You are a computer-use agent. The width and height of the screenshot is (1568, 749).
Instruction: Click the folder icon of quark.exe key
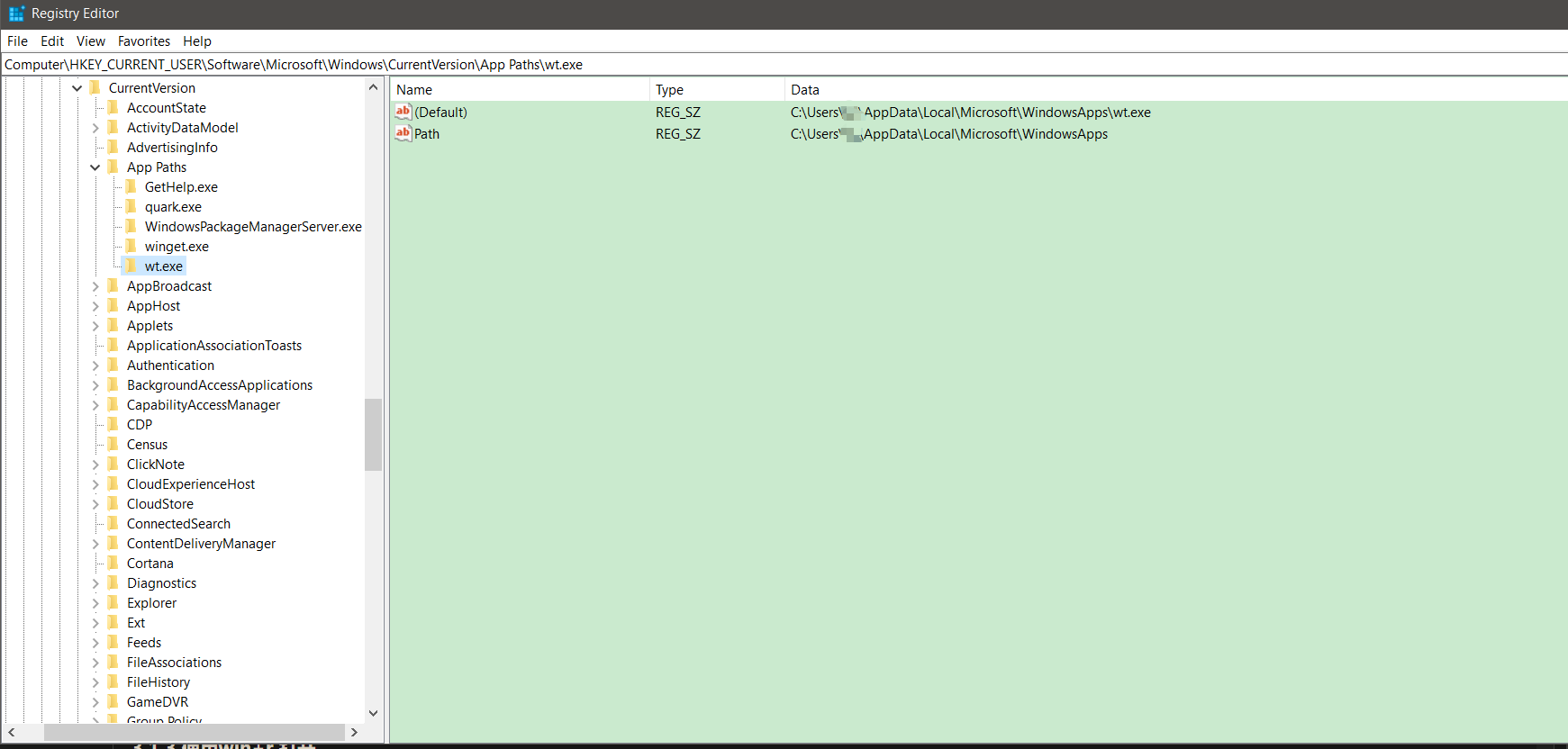click(131, 206)
